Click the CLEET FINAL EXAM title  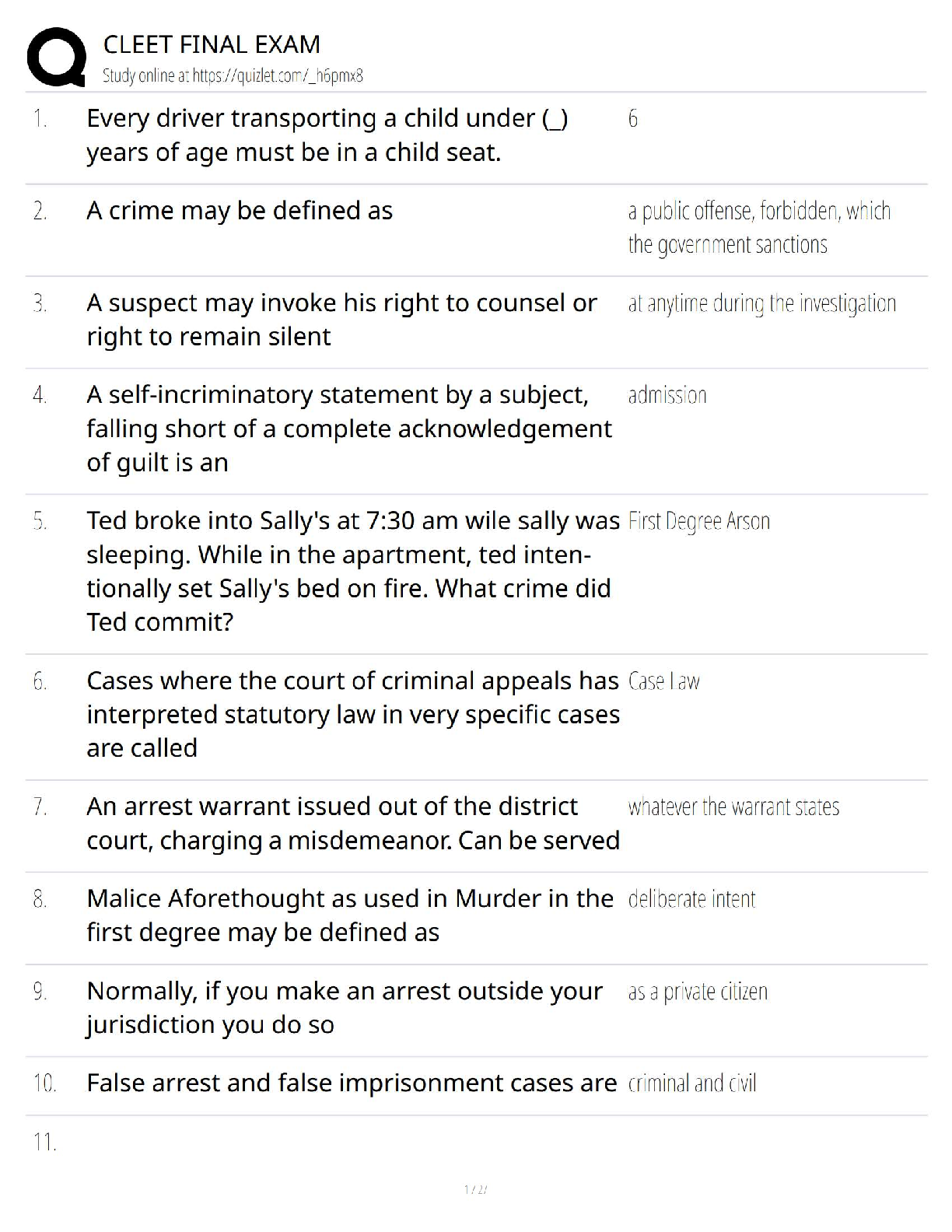[212, 44]
